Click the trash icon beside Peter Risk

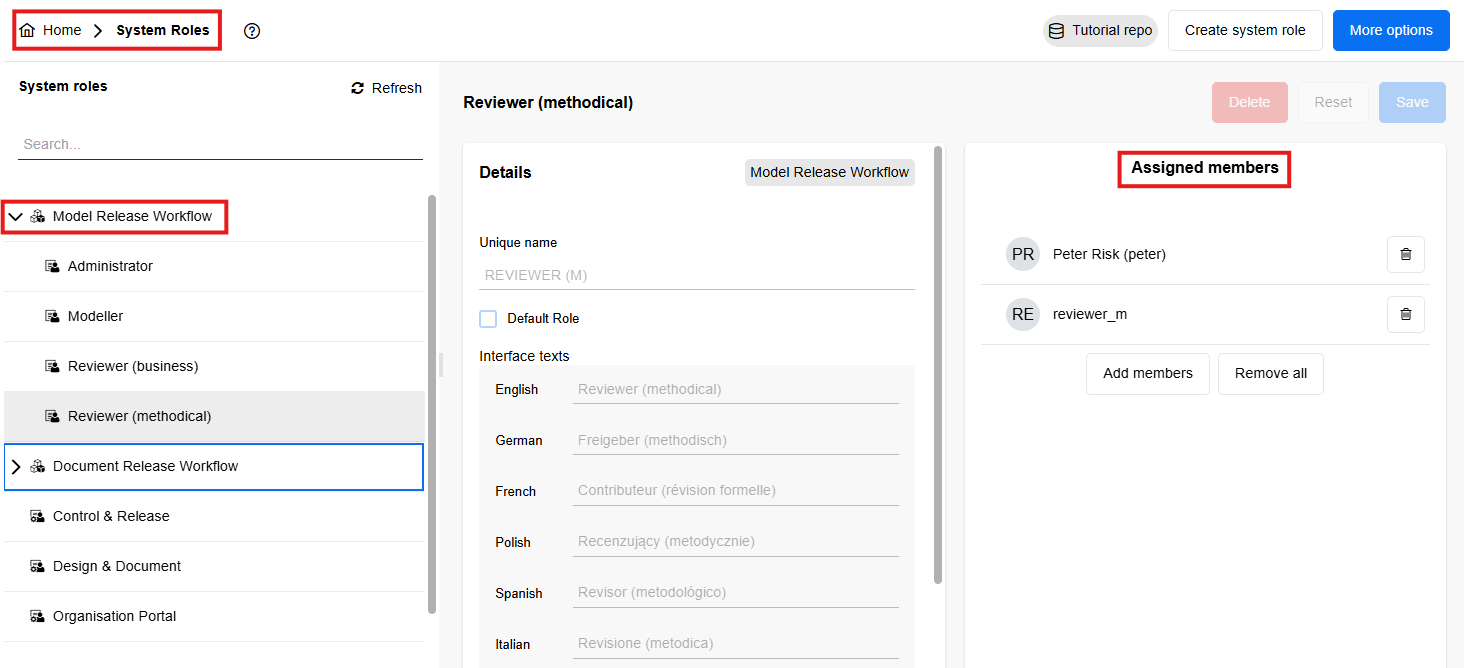pyautogui.click(x=1405, y=254)
